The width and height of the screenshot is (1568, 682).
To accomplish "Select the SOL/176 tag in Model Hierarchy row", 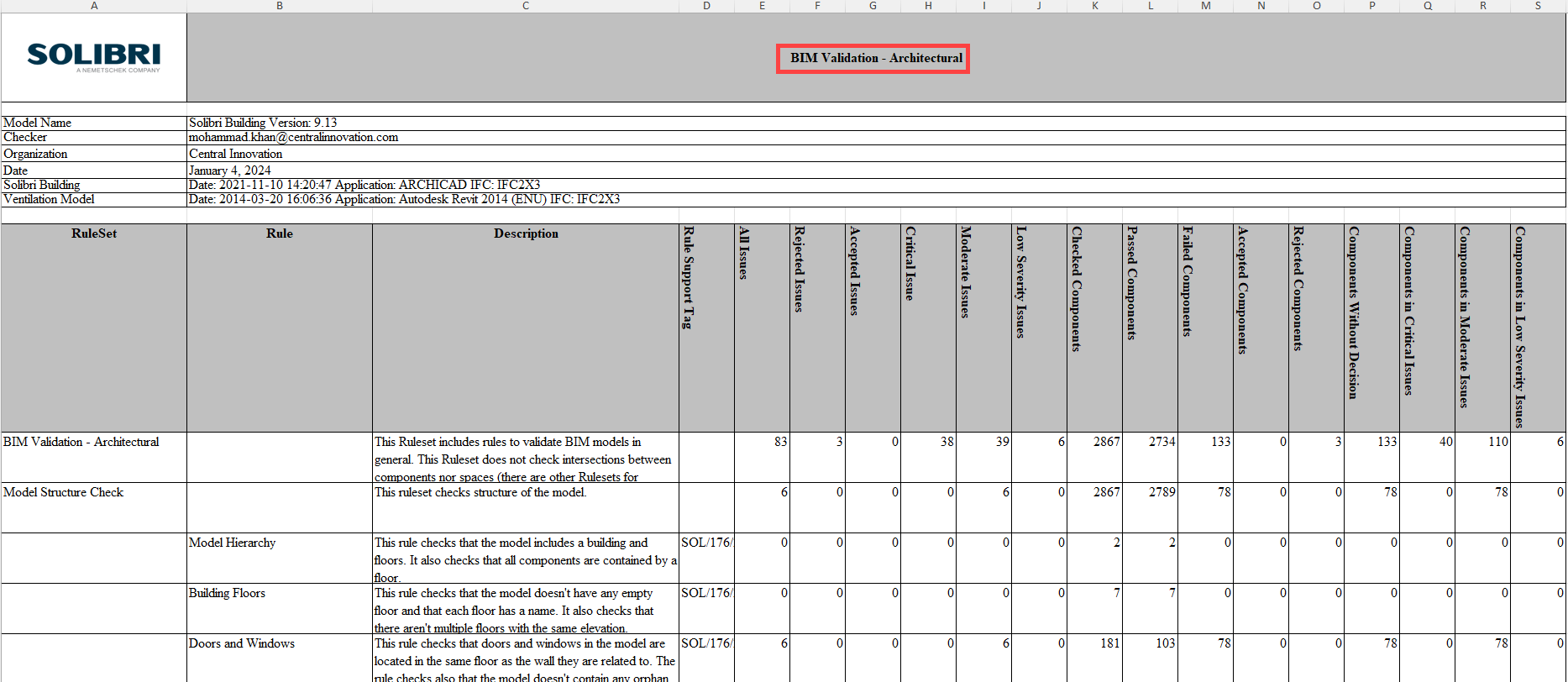I will click(x=706, y=558).
